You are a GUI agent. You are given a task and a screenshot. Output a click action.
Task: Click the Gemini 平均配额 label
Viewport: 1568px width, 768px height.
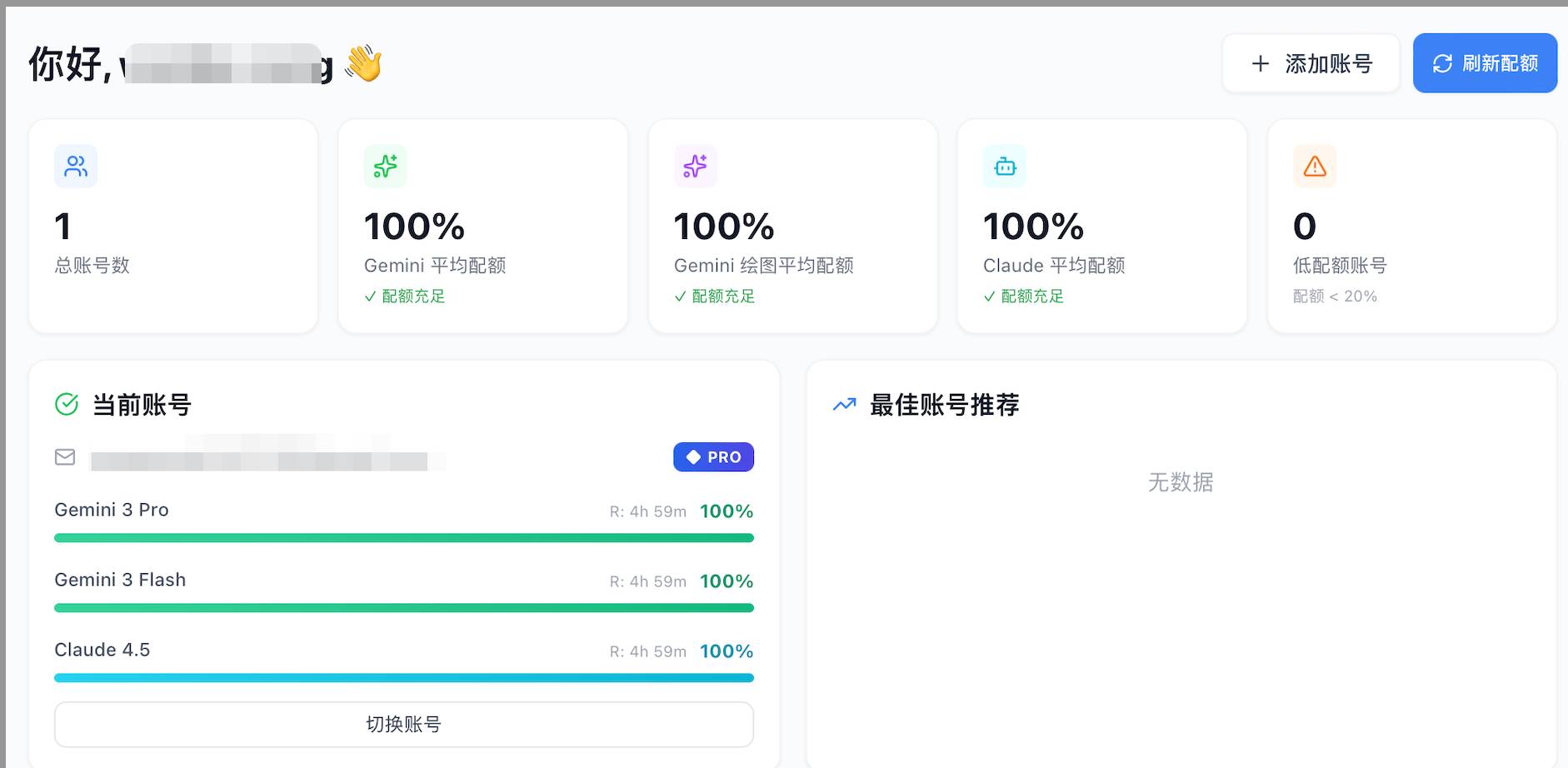(435, 266)
